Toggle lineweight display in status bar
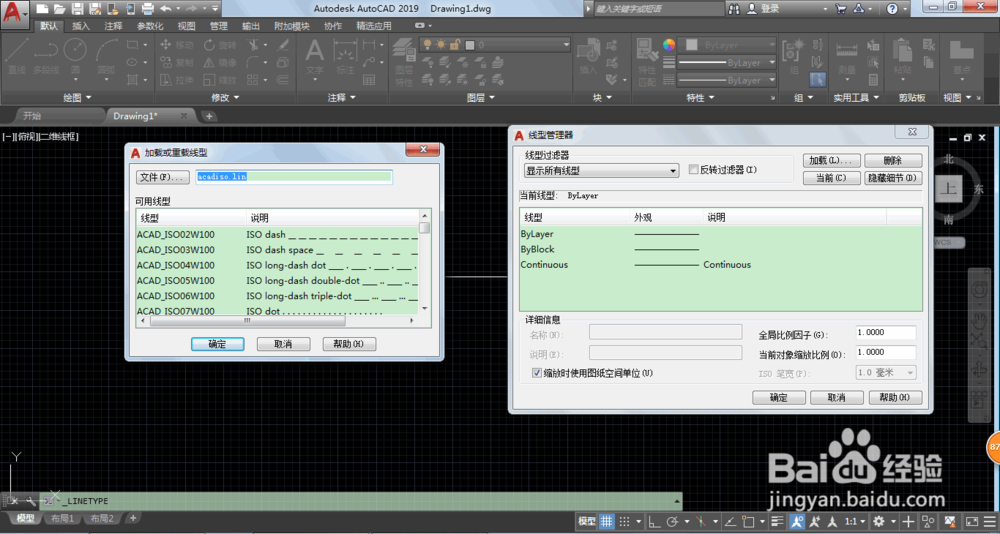The height and width of the screenshot is (534, 1000). [777, 521]
